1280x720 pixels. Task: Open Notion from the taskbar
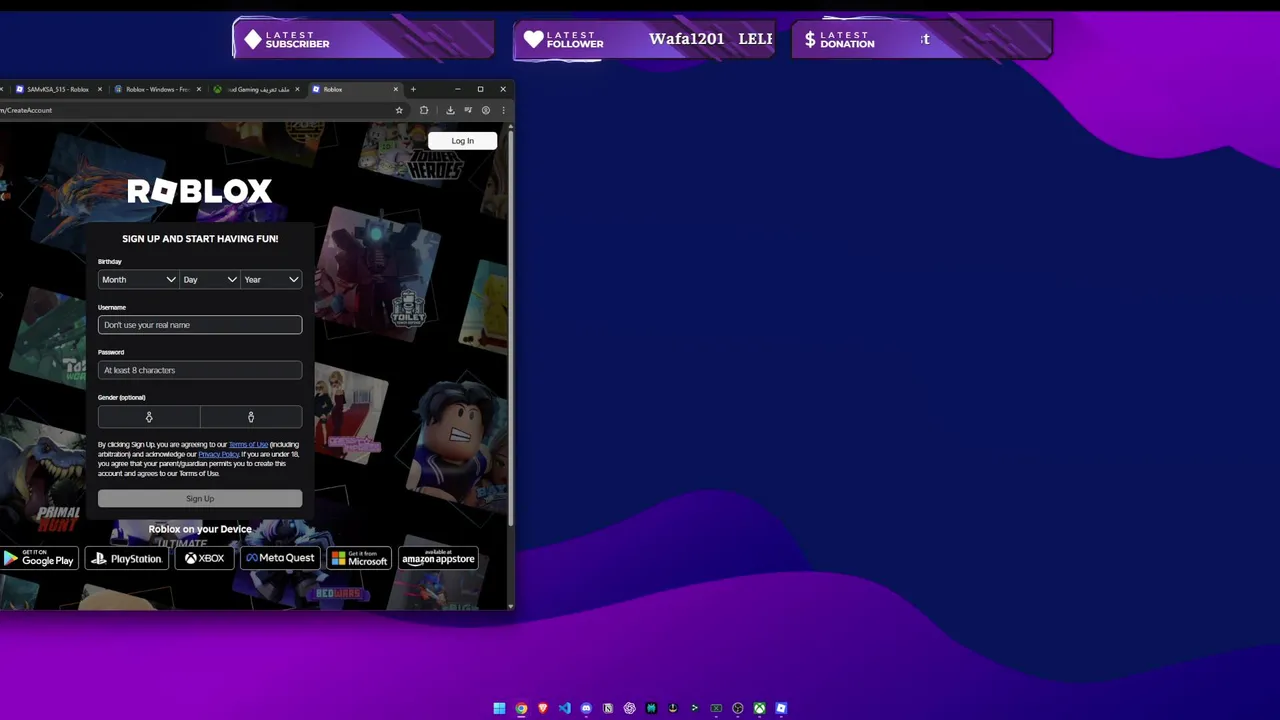[608, 708]
